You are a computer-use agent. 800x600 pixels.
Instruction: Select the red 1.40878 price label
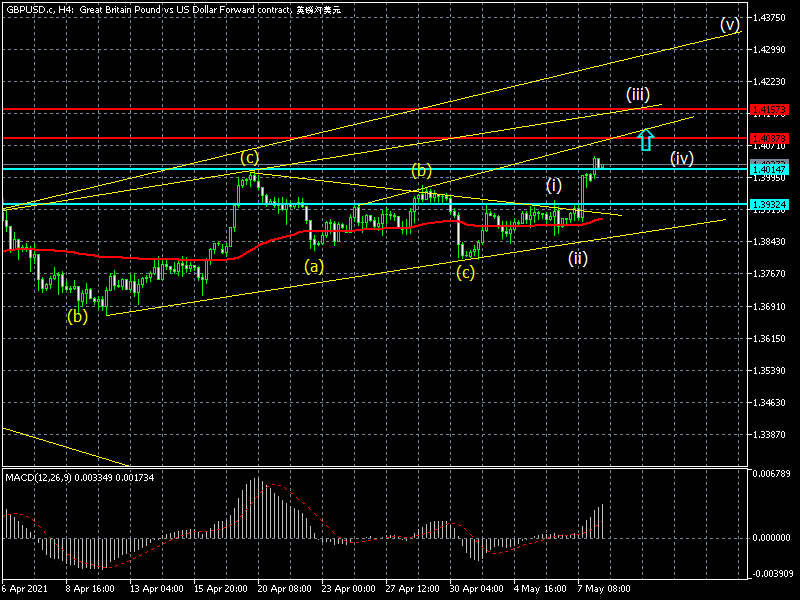[x=769, y=138]
